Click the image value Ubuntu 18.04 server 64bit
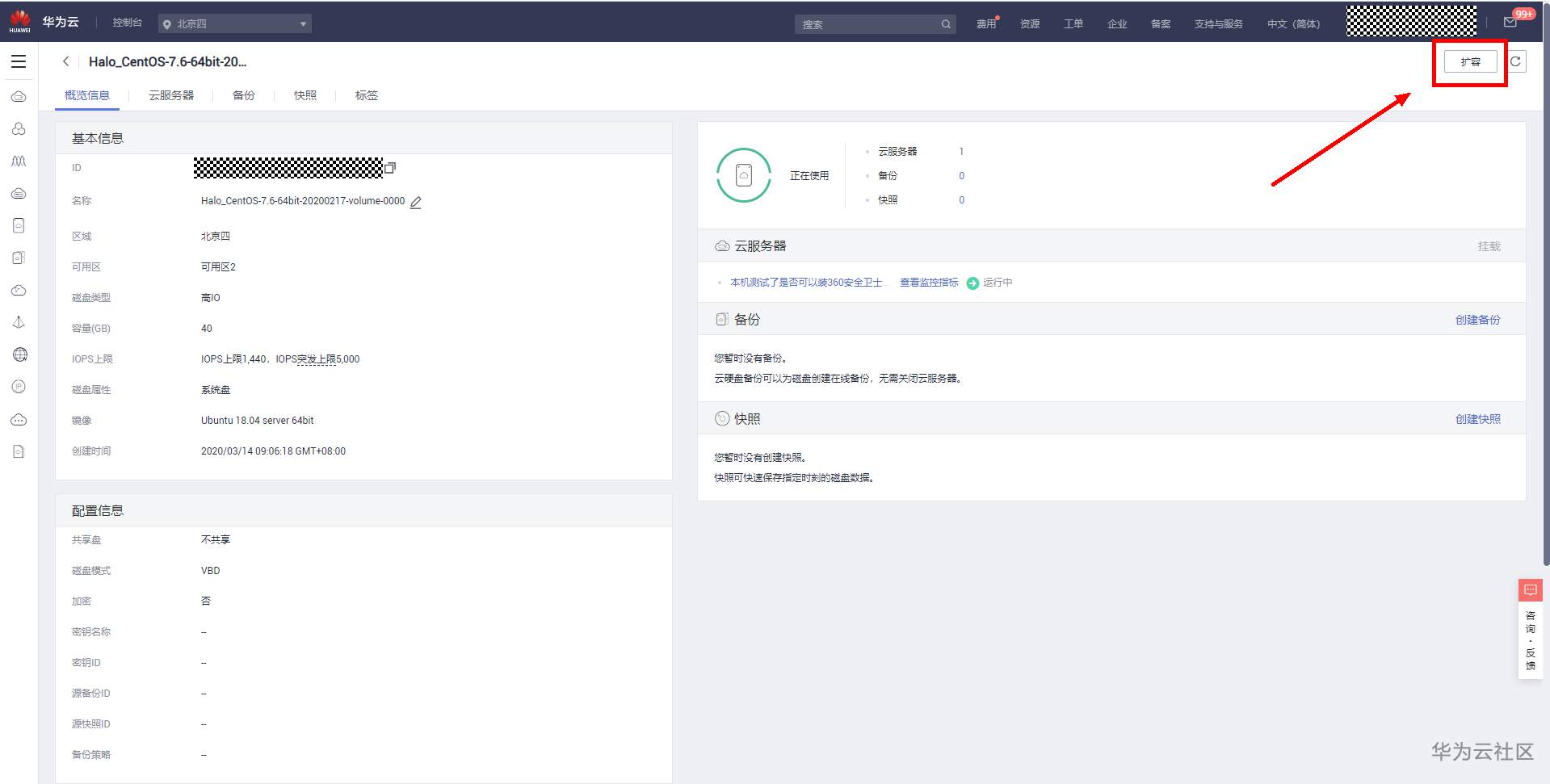The height and width of the screenshot is (784, 1550). (x=257, y=421)
